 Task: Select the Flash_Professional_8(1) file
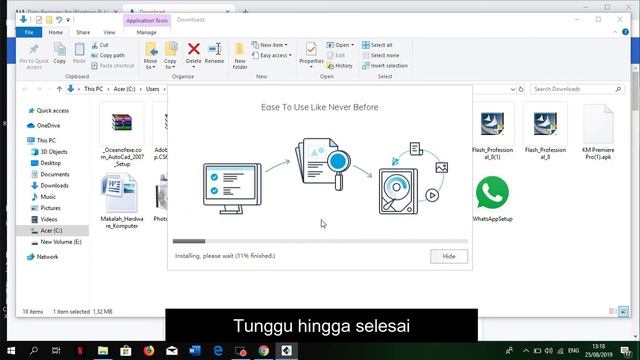pos(492,131)
